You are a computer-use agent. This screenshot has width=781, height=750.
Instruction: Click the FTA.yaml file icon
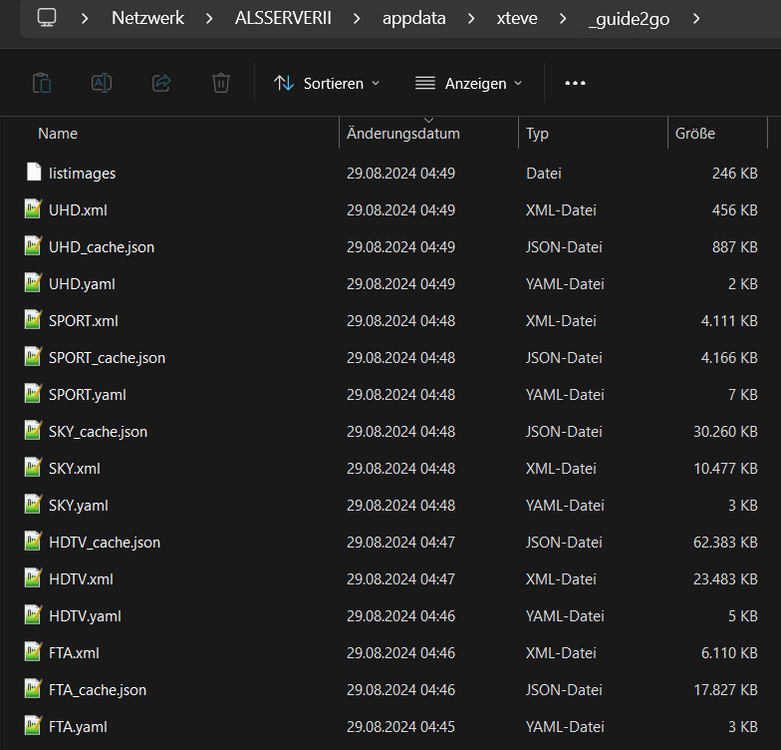click(x=33, y=725)
